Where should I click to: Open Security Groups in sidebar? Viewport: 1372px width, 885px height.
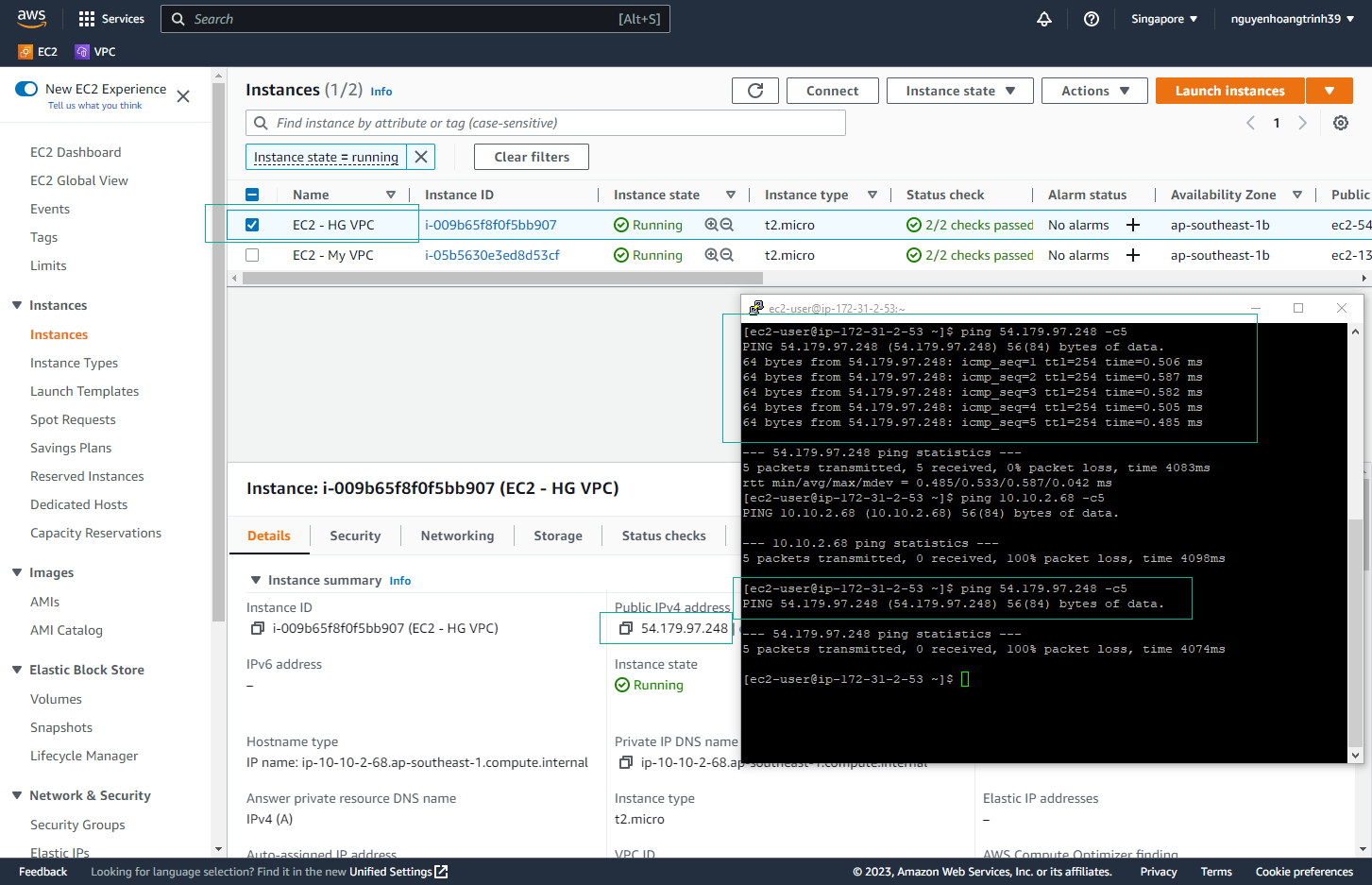click(77, 825)
